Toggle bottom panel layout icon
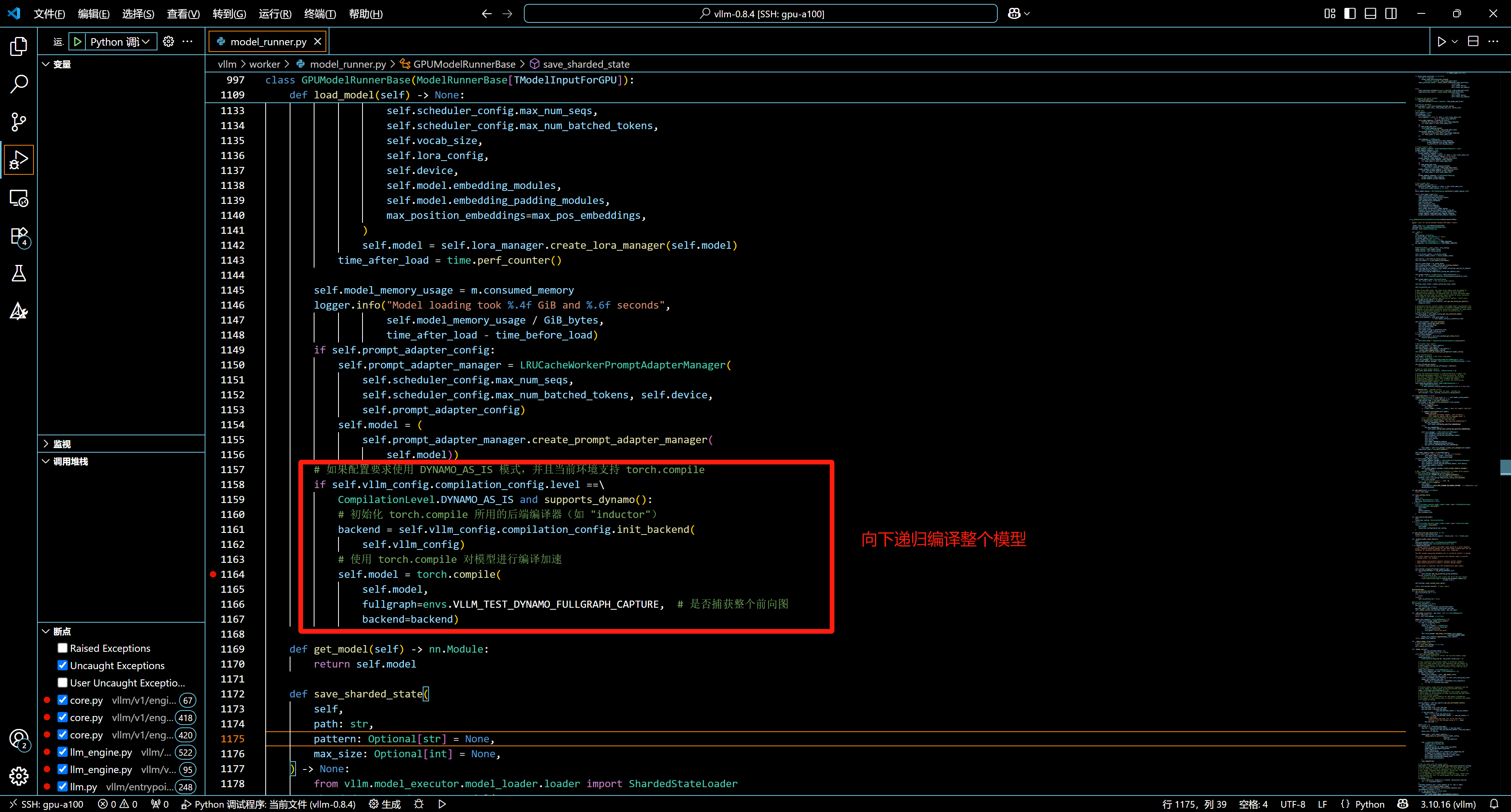The image size is (1511, 812). 1370,13
